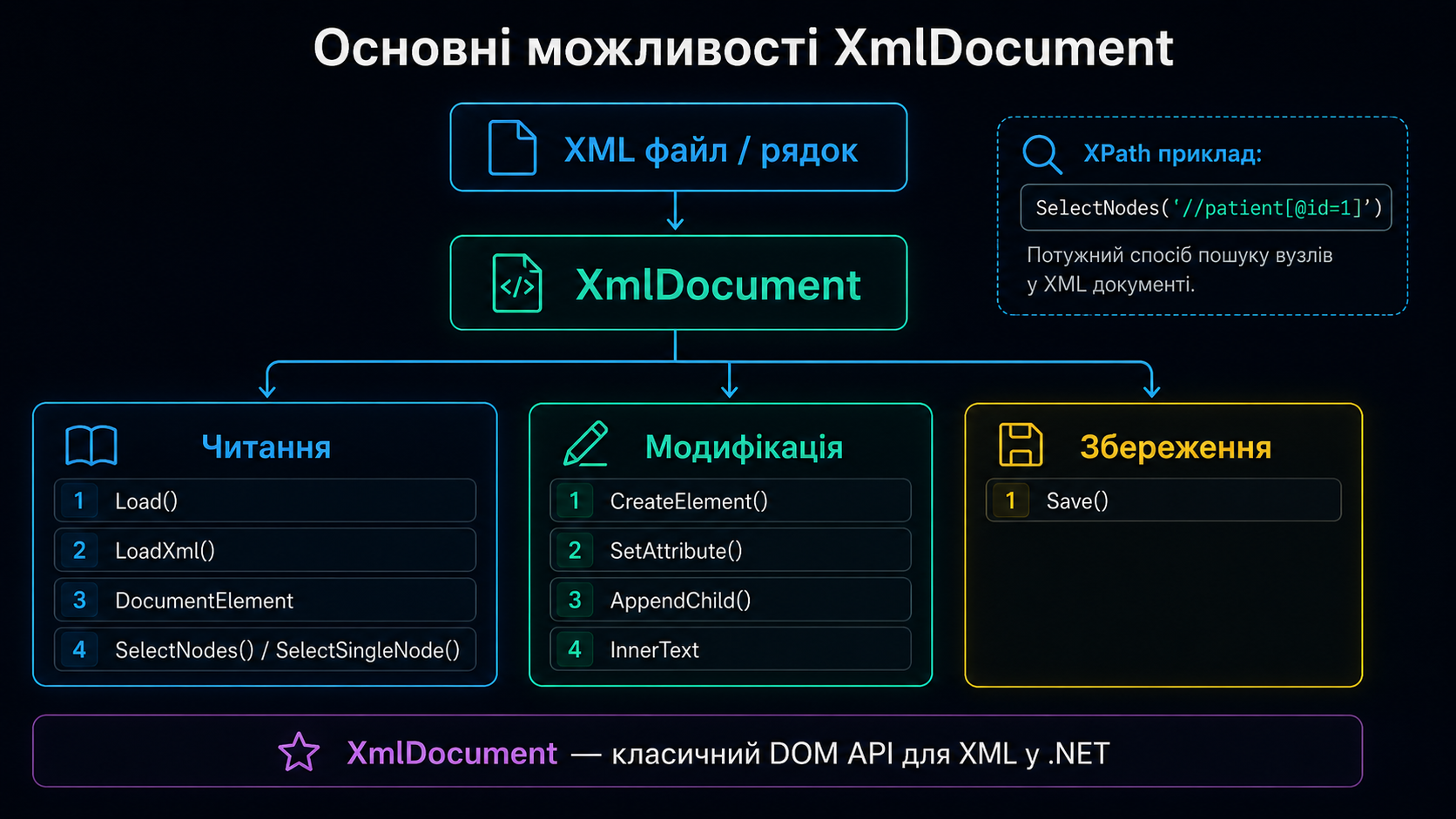Select the Save() row in Збереження
This screenshot has height=819, width=1456.
coord(1163,500)
